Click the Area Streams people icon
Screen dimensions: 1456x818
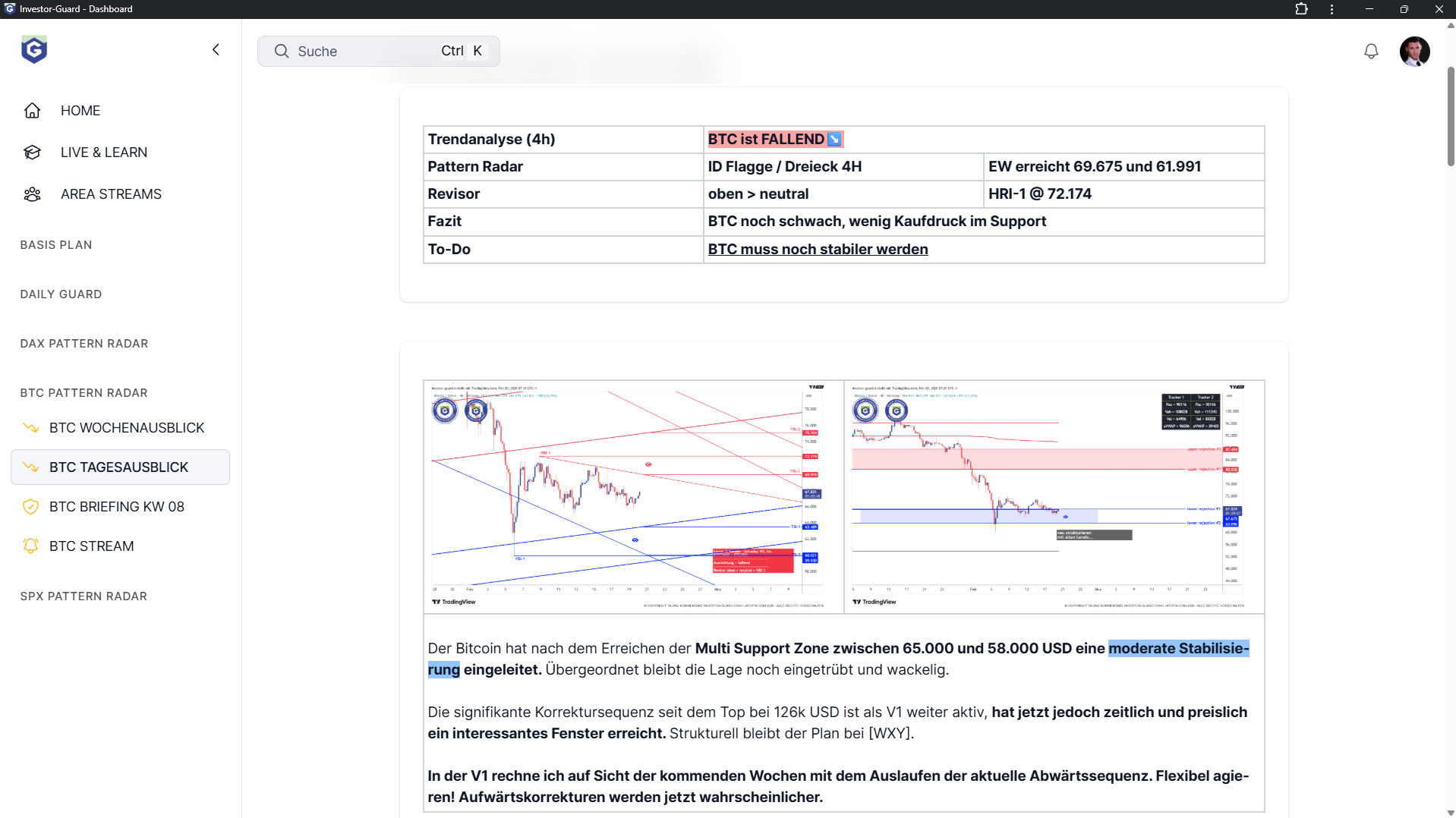coord(32,194)
